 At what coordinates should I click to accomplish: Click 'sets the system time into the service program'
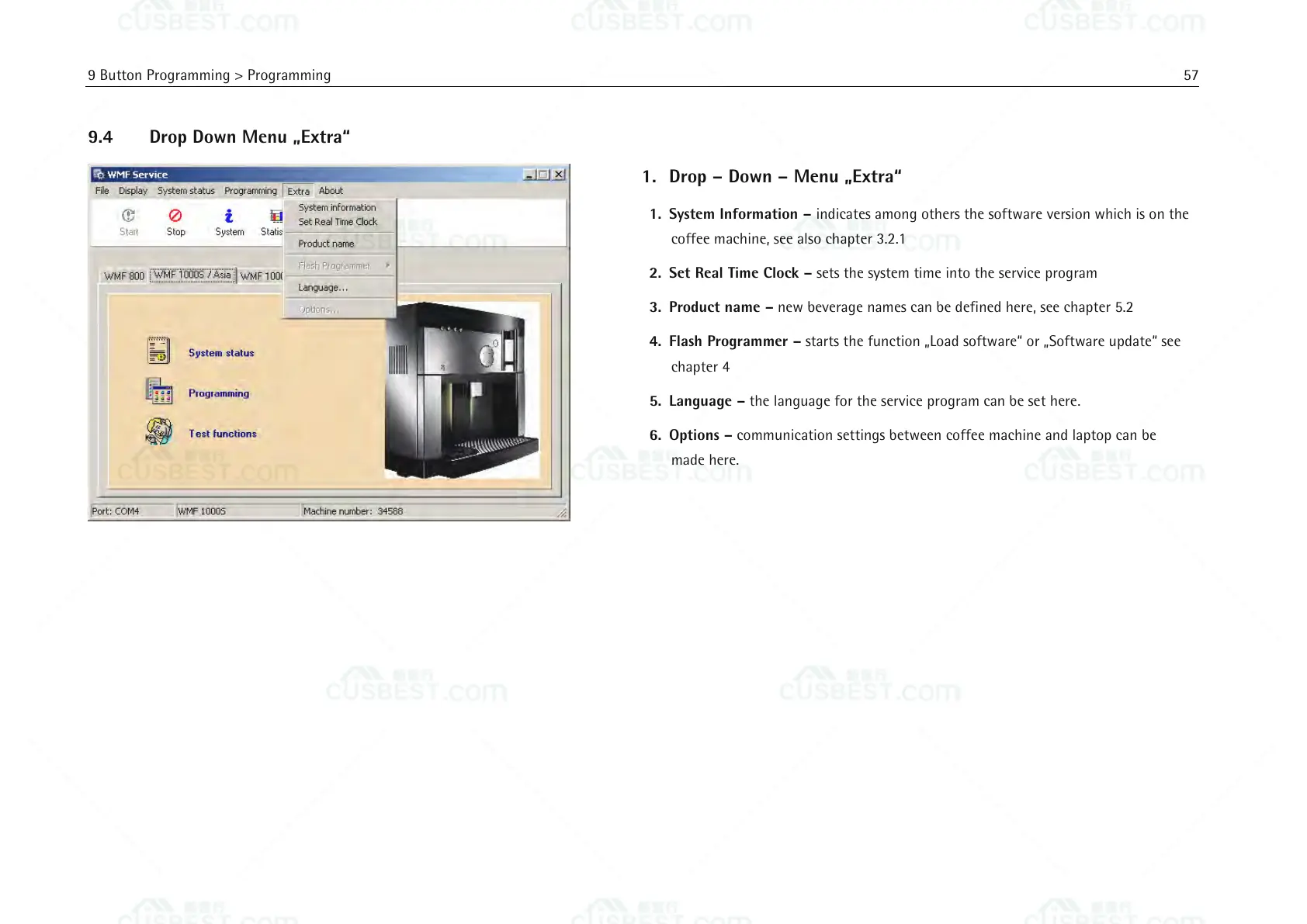coord(957,273)
